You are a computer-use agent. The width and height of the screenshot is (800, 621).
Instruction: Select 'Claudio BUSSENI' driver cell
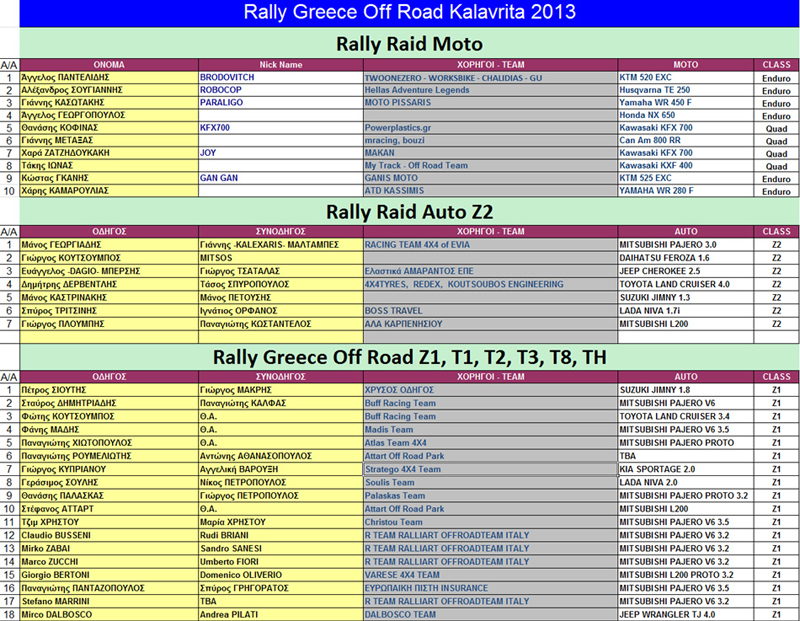click(x=109, y=536)
